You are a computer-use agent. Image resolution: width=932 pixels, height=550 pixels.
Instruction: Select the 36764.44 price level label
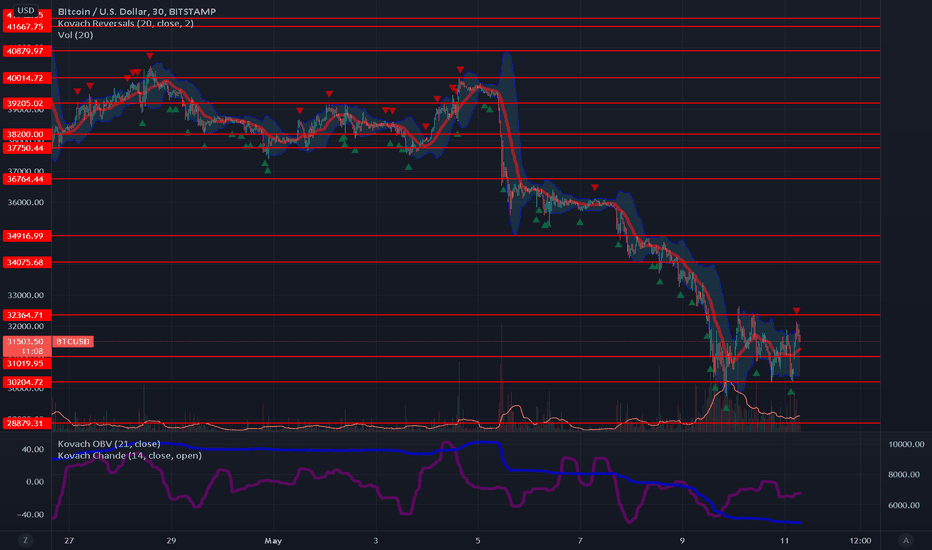click(27, 179)
